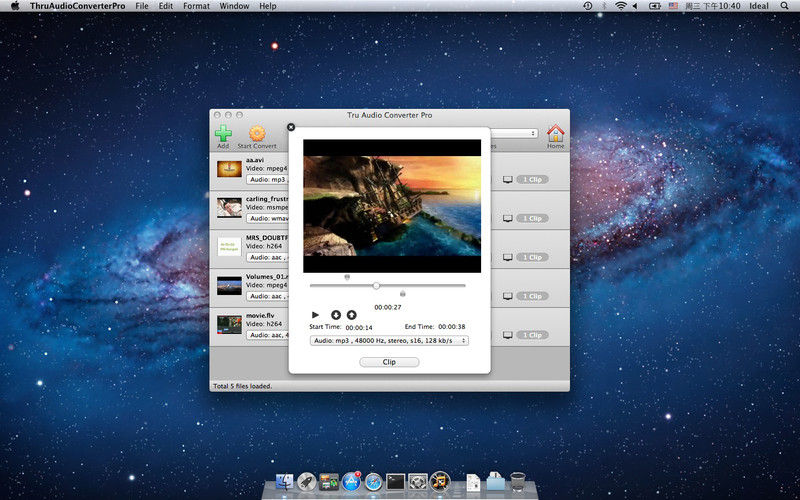
Task: Open Terminal from the Dock
Action: [396, 482]
